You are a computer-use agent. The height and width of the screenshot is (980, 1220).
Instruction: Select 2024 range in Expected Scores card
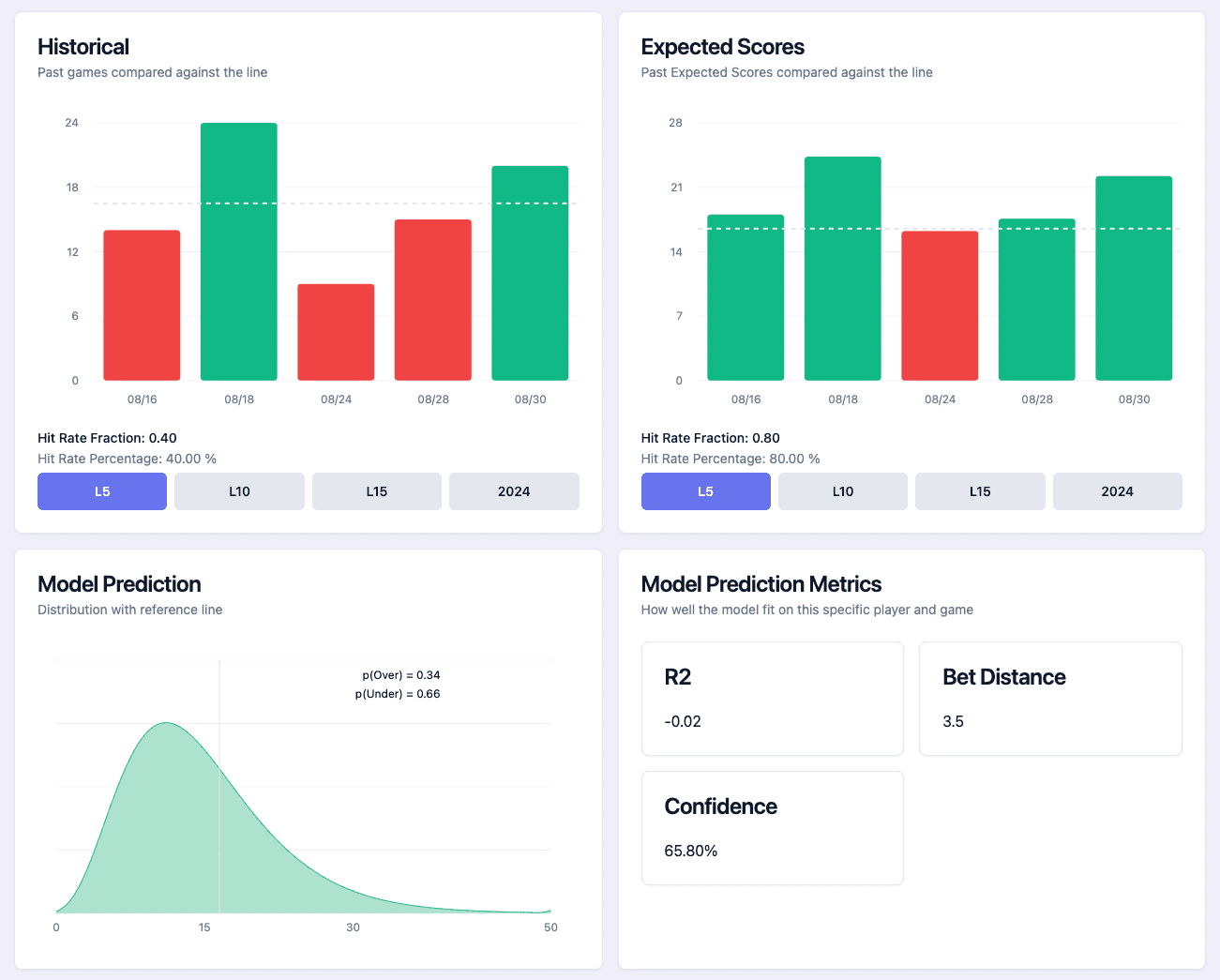[1118, 491]
